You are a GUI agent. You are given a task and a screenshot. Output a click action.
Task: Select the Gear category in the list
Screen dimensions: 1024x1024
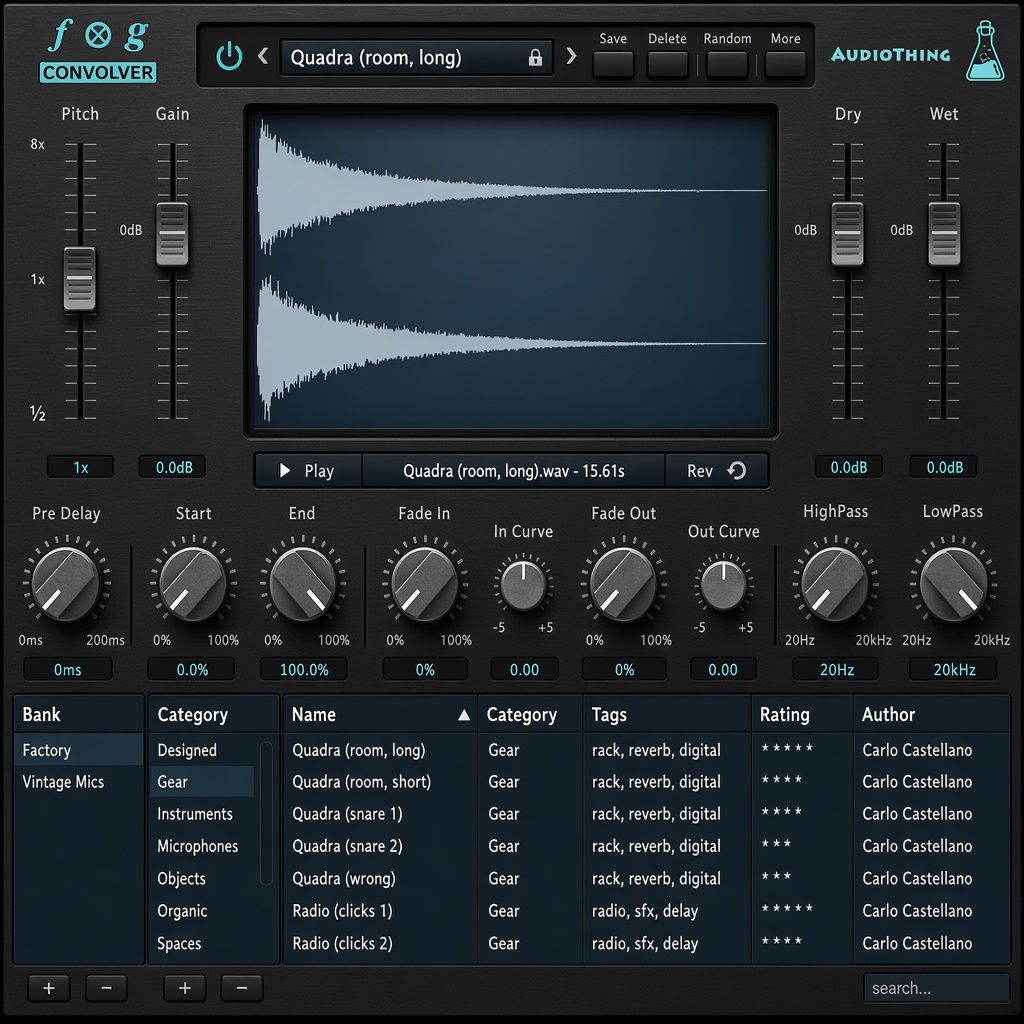point(202,782)
